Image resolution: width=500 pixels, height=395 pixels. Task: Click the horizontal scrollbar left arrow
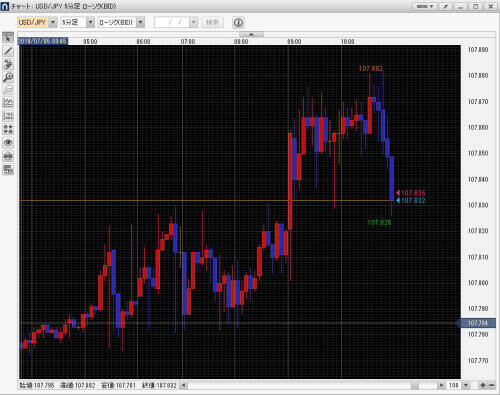[x=183, y=385]
